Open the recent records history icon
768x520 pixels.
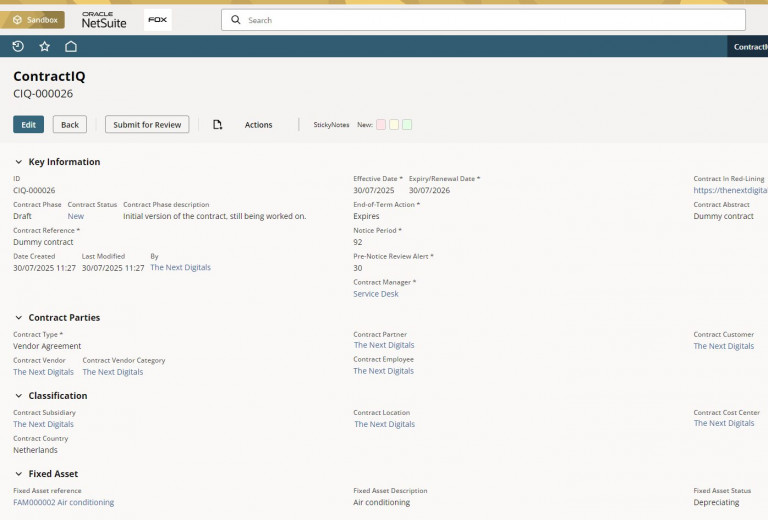[18, 47]
